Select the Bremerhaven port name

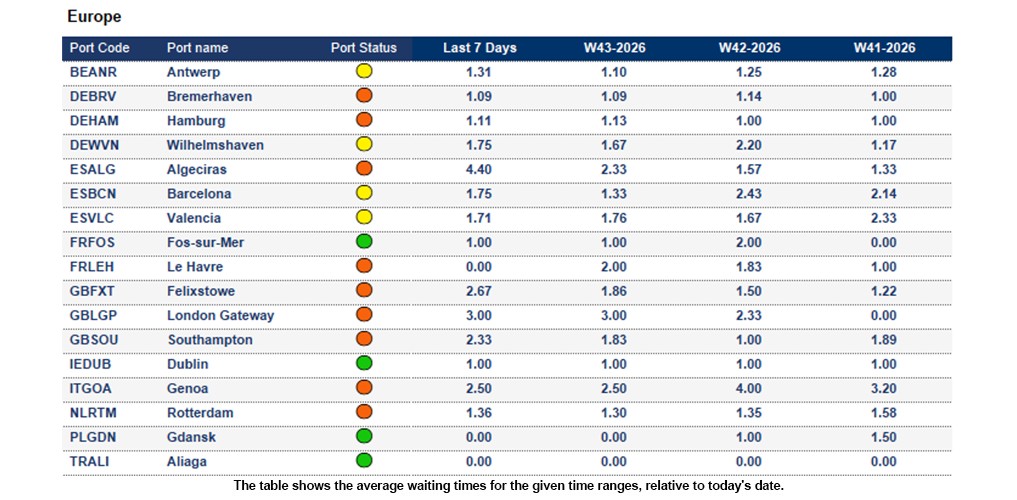pos(209,97)
